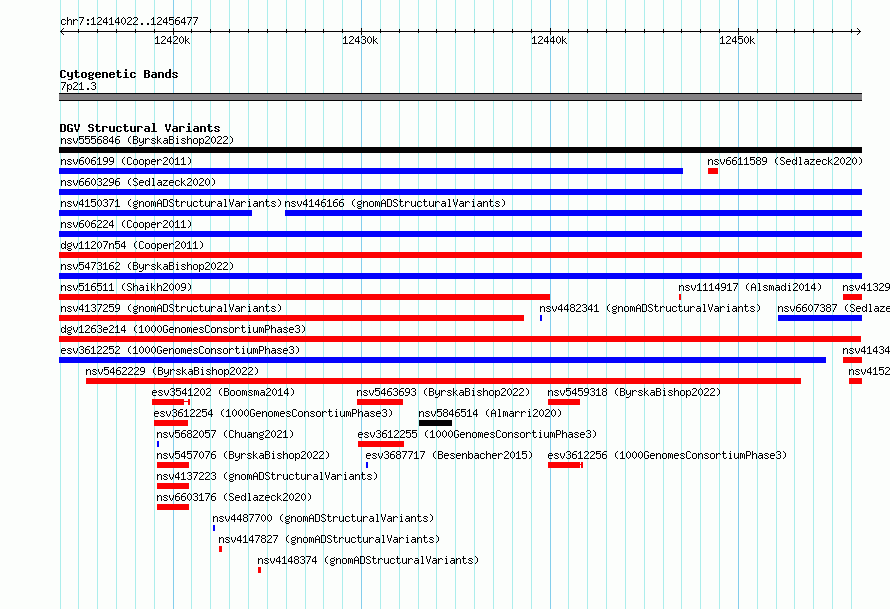Click the red nsv5459318 variant bar
Screen dimensions: 890x609
(564, 402)
